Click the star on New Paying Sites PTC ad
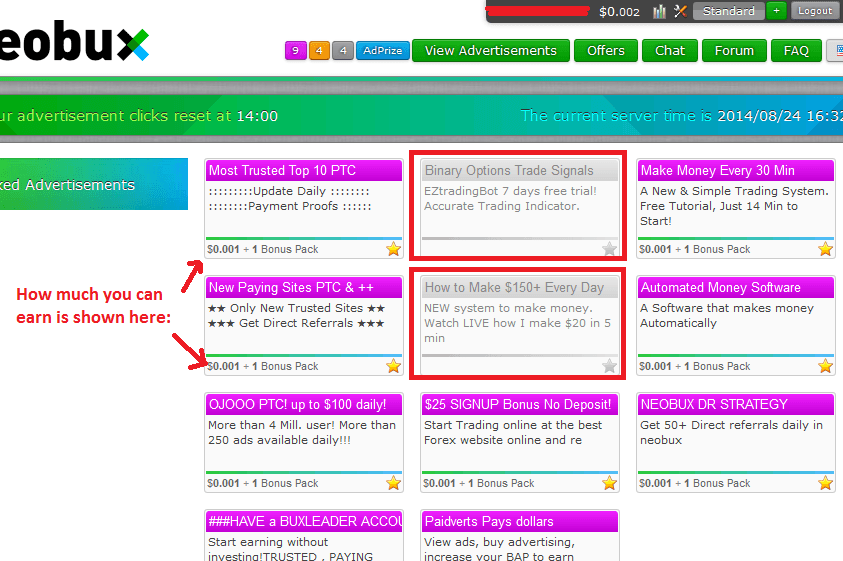 click(394, 366)
